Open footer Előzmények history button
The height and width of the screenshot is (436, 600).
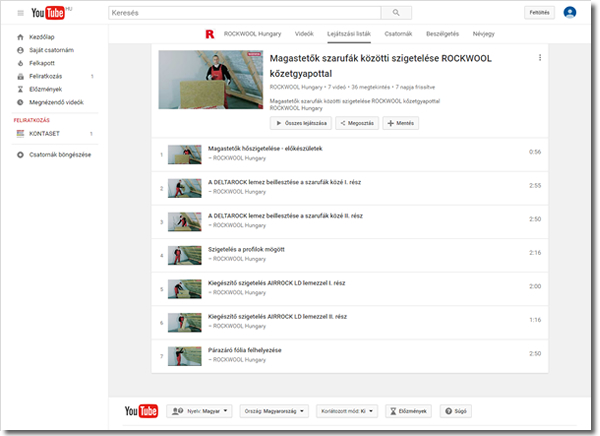[408, 411]
